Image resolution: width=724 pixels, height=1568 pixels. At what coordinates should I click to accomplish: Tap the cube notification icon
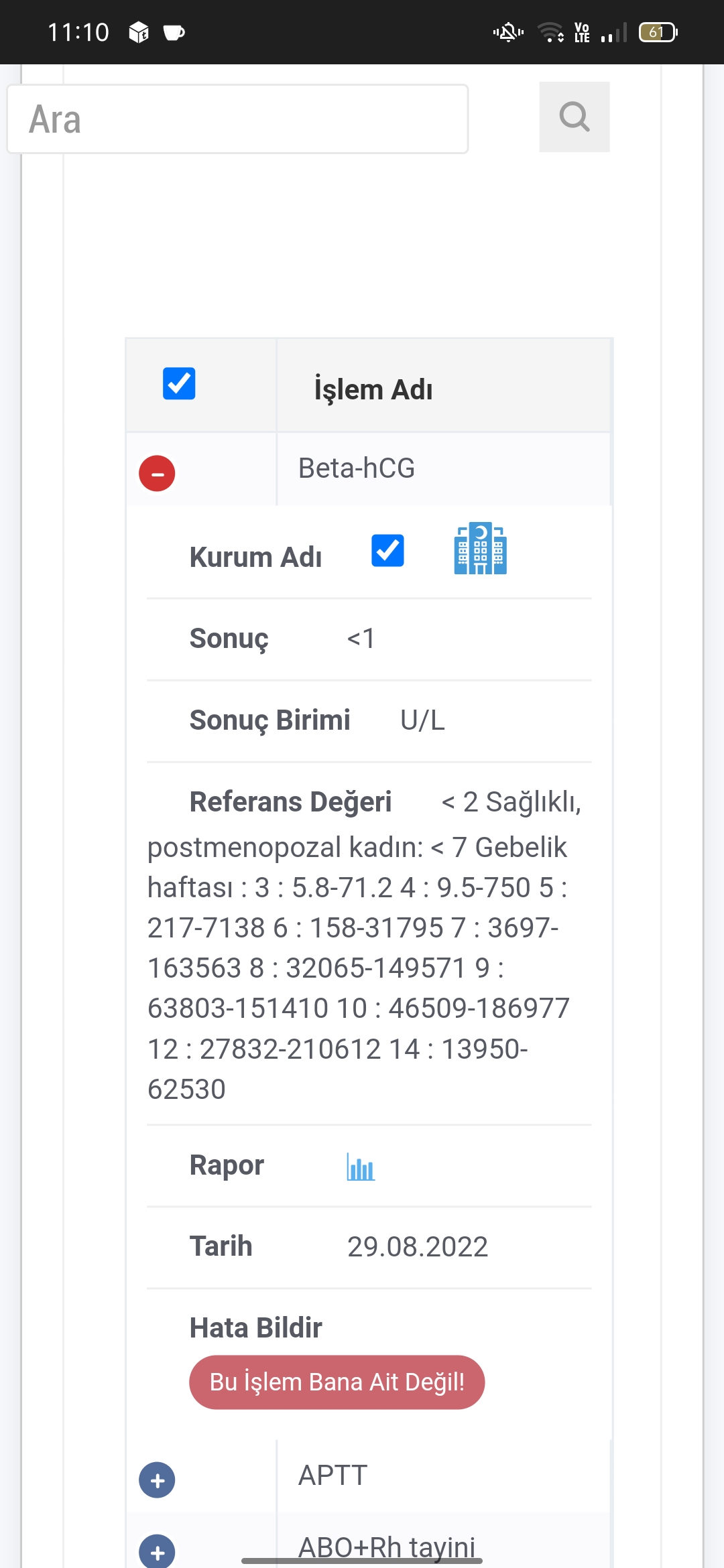click(139, 32)
